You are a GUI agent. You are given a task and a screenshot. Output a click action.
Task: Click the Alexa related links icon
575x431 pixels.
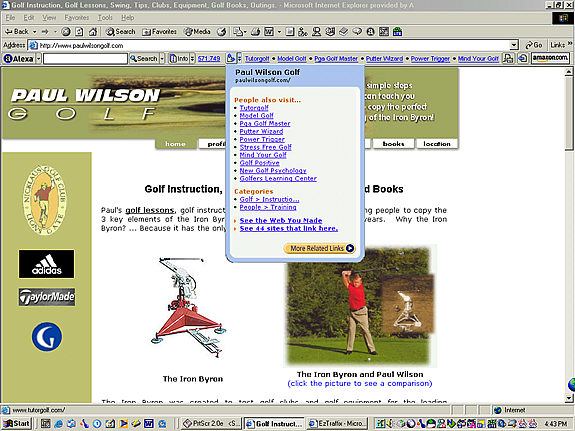[231, 58]
